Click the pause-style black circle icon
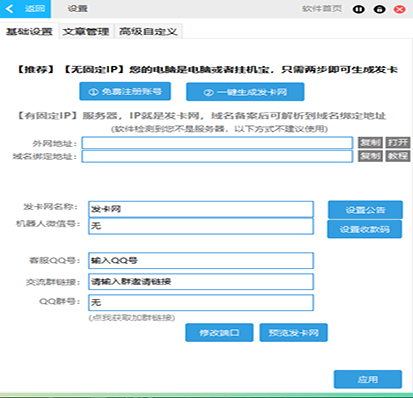 coord(359,9)
